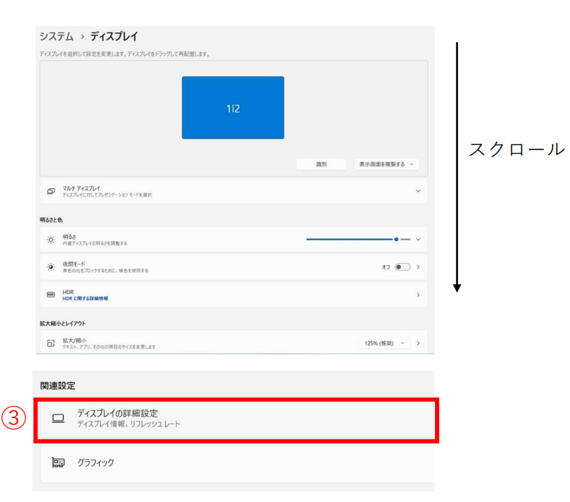Open HDR に関する詳細情報 link

pos(85,298)
